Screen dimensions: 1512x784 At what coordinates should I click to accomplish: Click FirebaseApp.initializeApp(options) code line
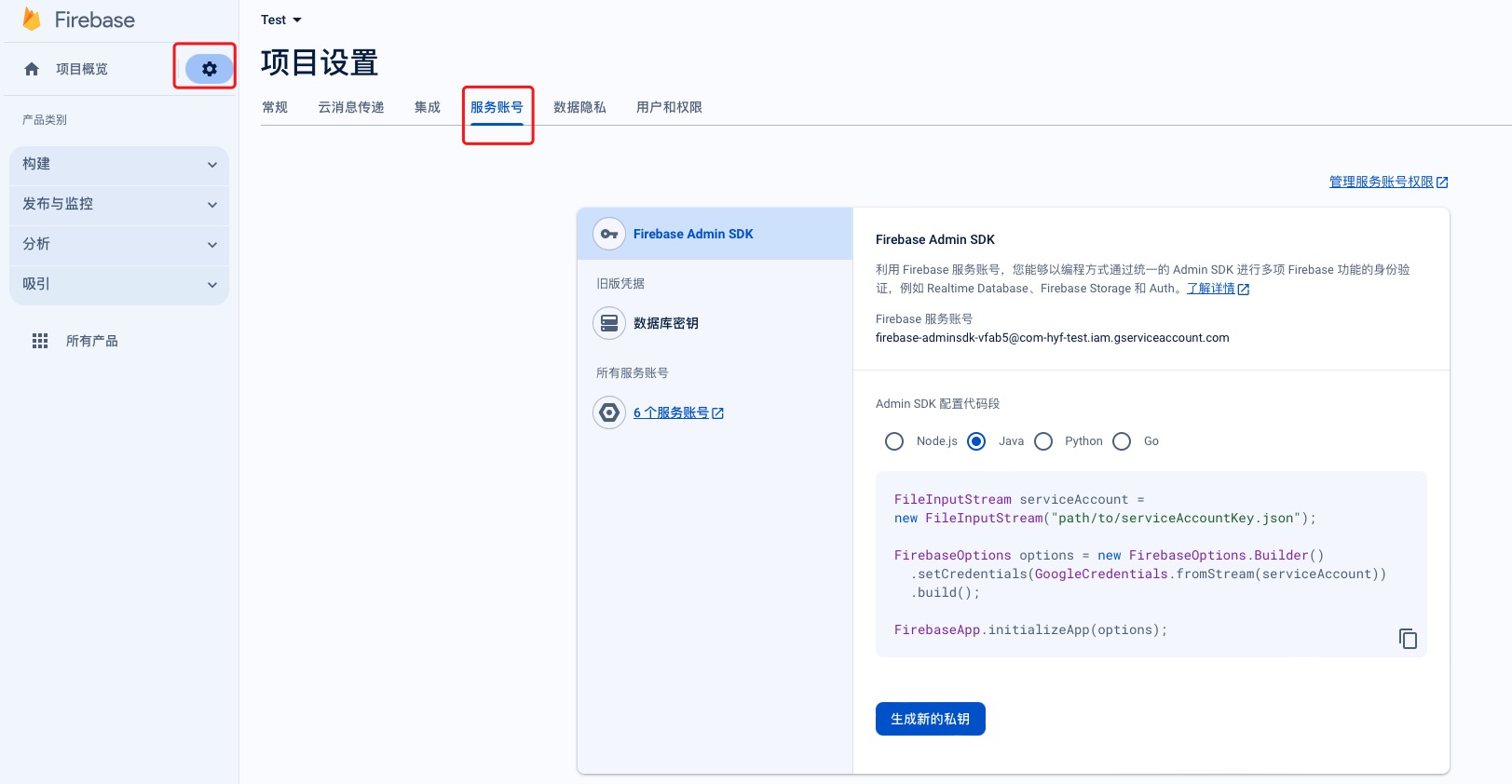click(x=1031, y=630)
